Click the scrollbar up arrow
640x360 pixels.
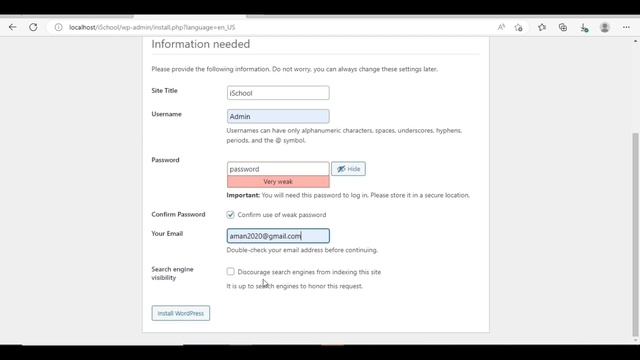[x=635, y=41]
